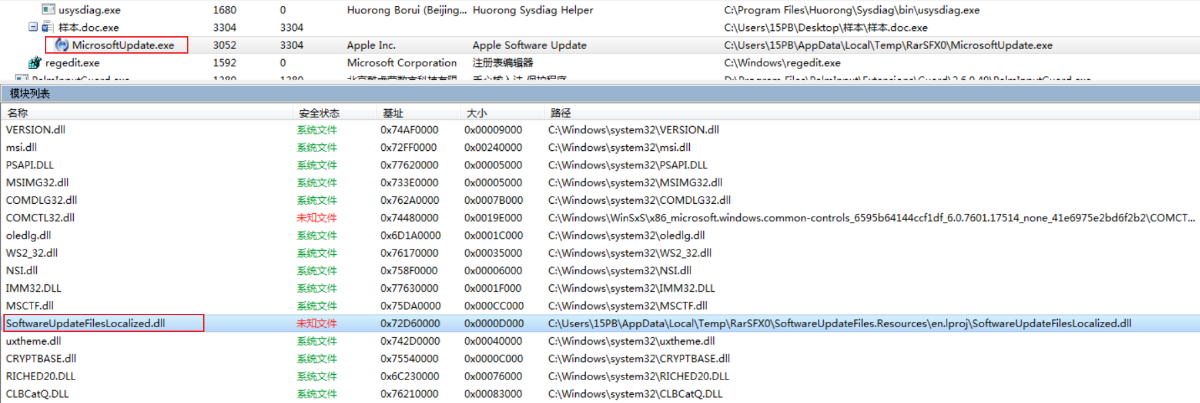This screenshot has height=403, width=1200.
Task: Click Microsoft Corporation company cell
Action: (x=404, y=63)
